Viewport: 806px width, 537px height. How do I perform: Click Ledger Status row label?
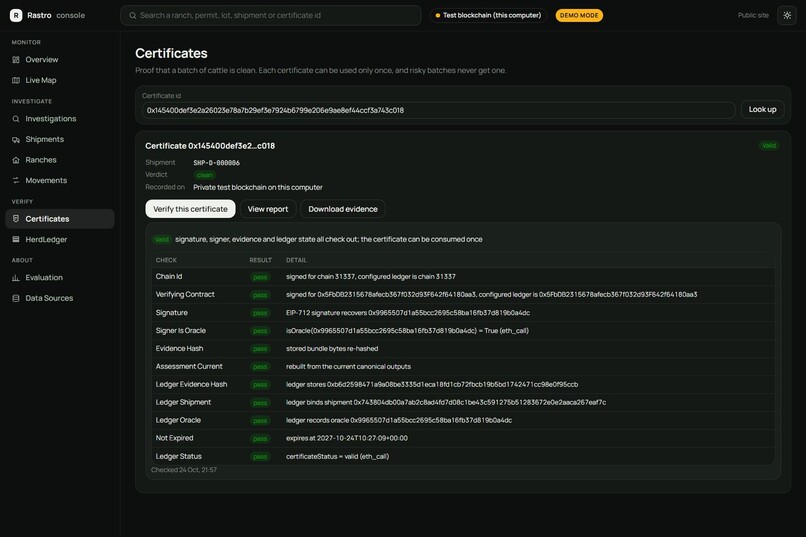(x=178, y=456)
